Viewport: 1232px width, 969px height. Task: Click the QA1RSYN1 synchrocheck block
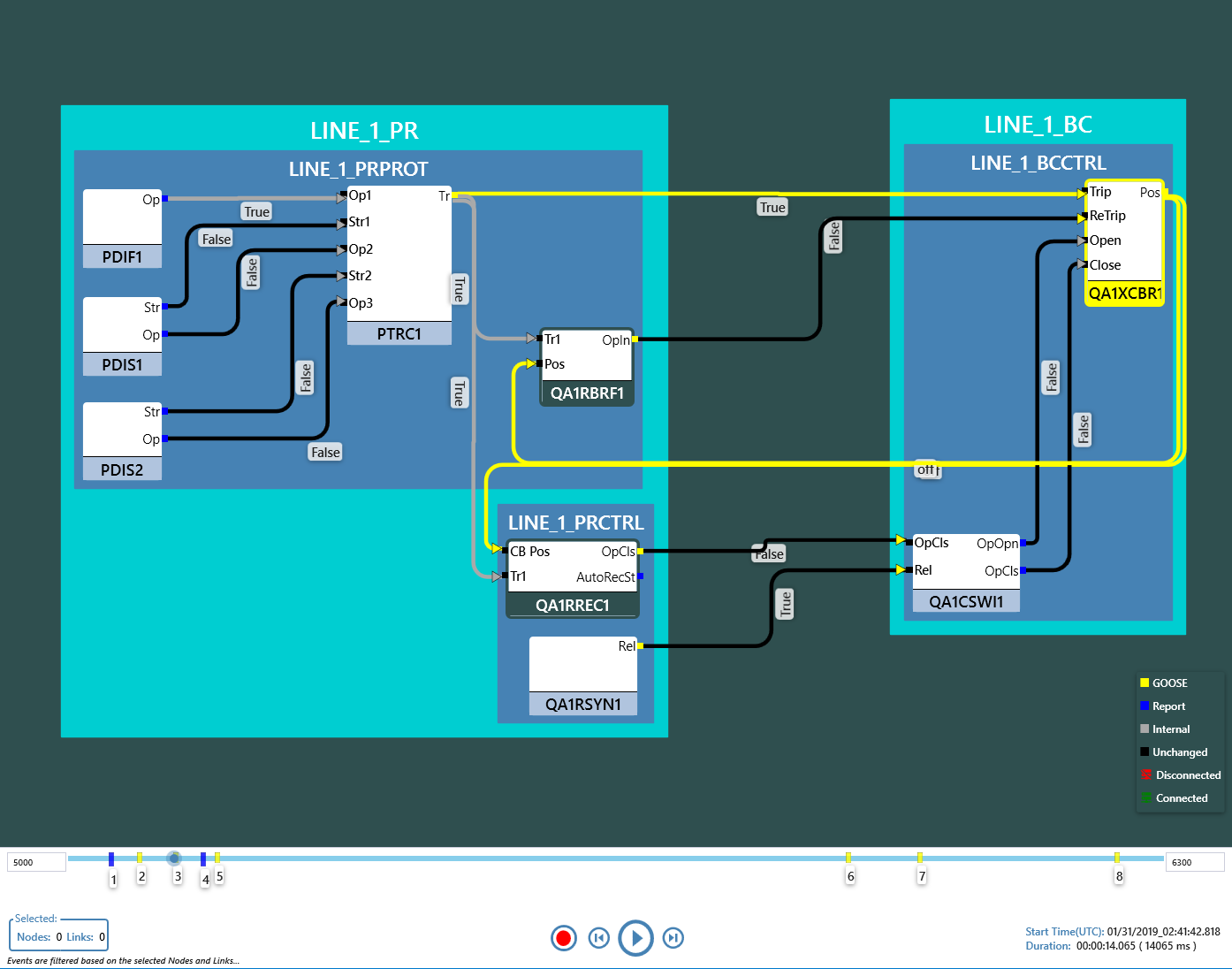coord(582,675)
